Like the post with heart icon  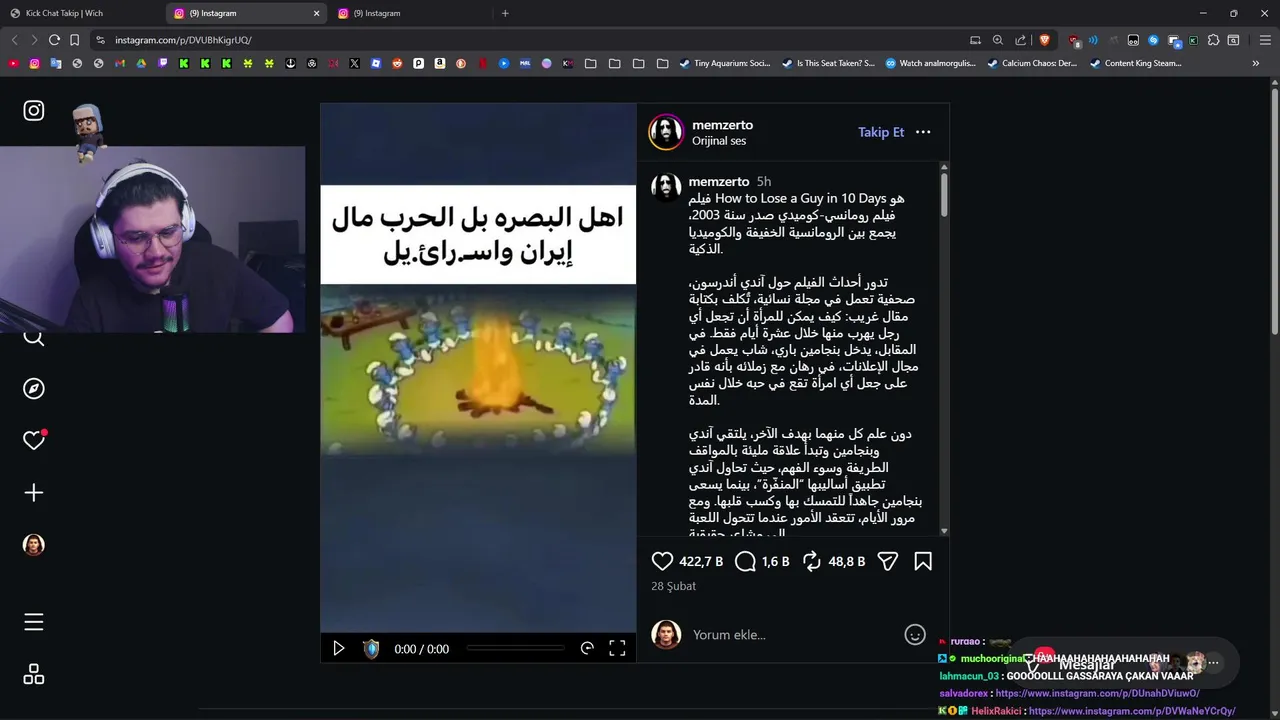point(662,562)
